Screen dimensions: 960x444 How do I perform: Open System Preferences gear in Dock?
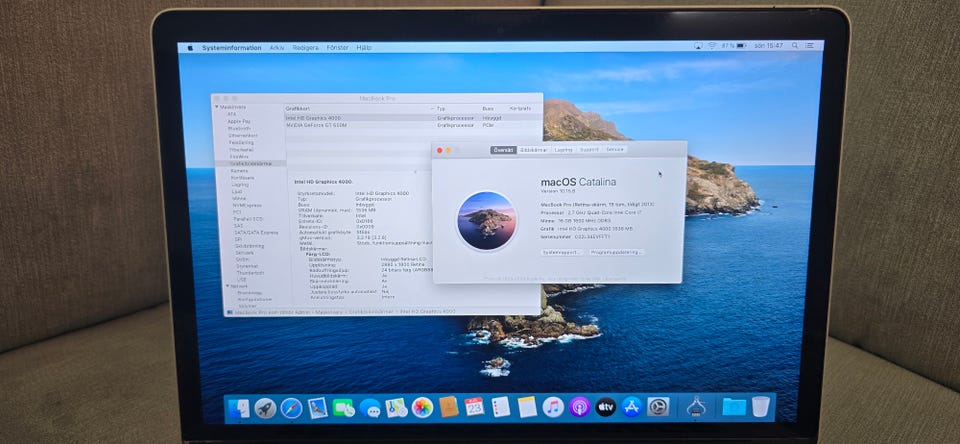point(658,407)
